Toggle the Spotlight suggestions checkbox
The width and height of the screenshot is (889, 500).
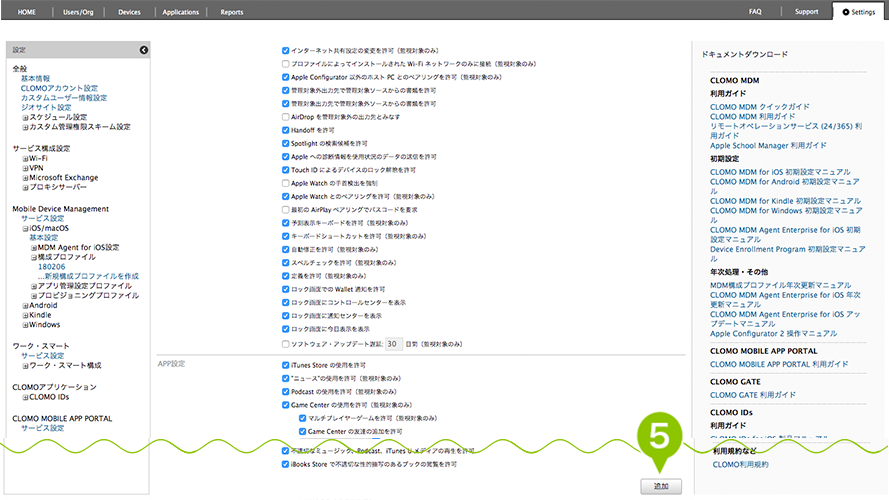click(285, 143)
